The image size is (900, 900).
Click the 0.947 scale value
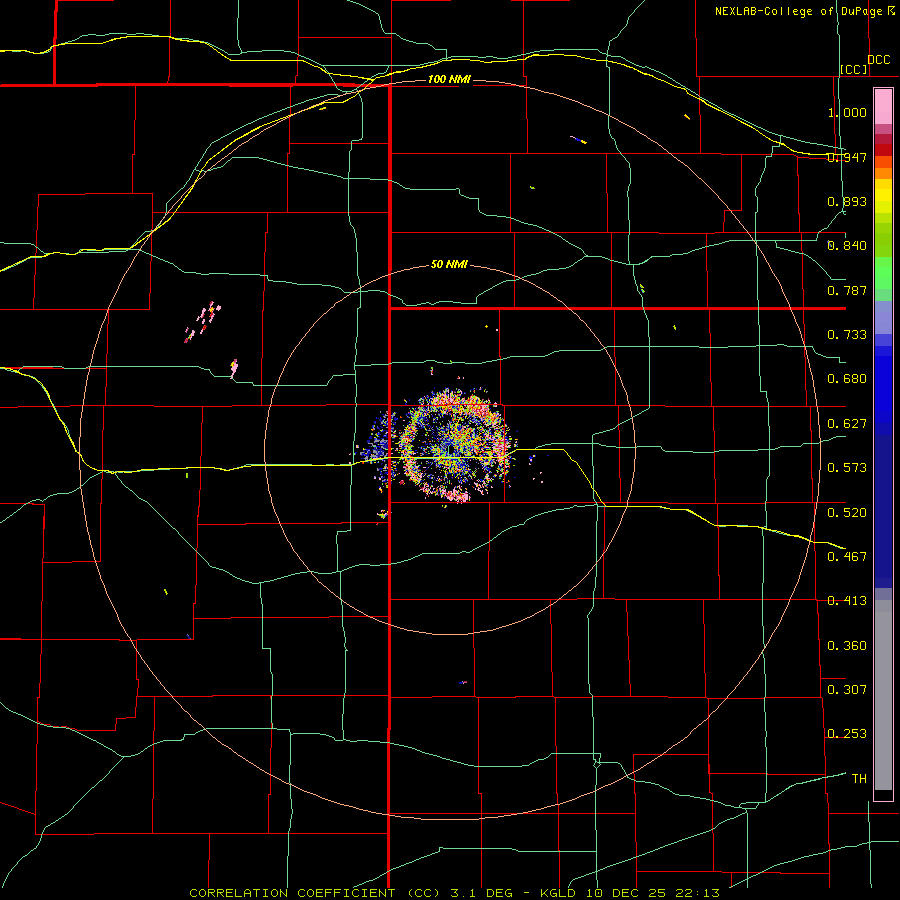pos(847,157)
